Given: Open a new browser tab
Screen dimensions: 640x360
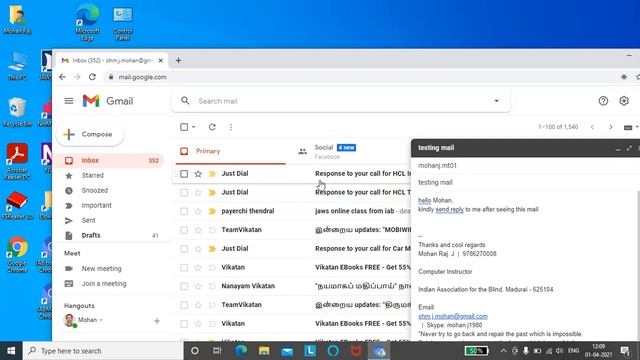Looking at the screenshot, I should (x=178, y=60).
